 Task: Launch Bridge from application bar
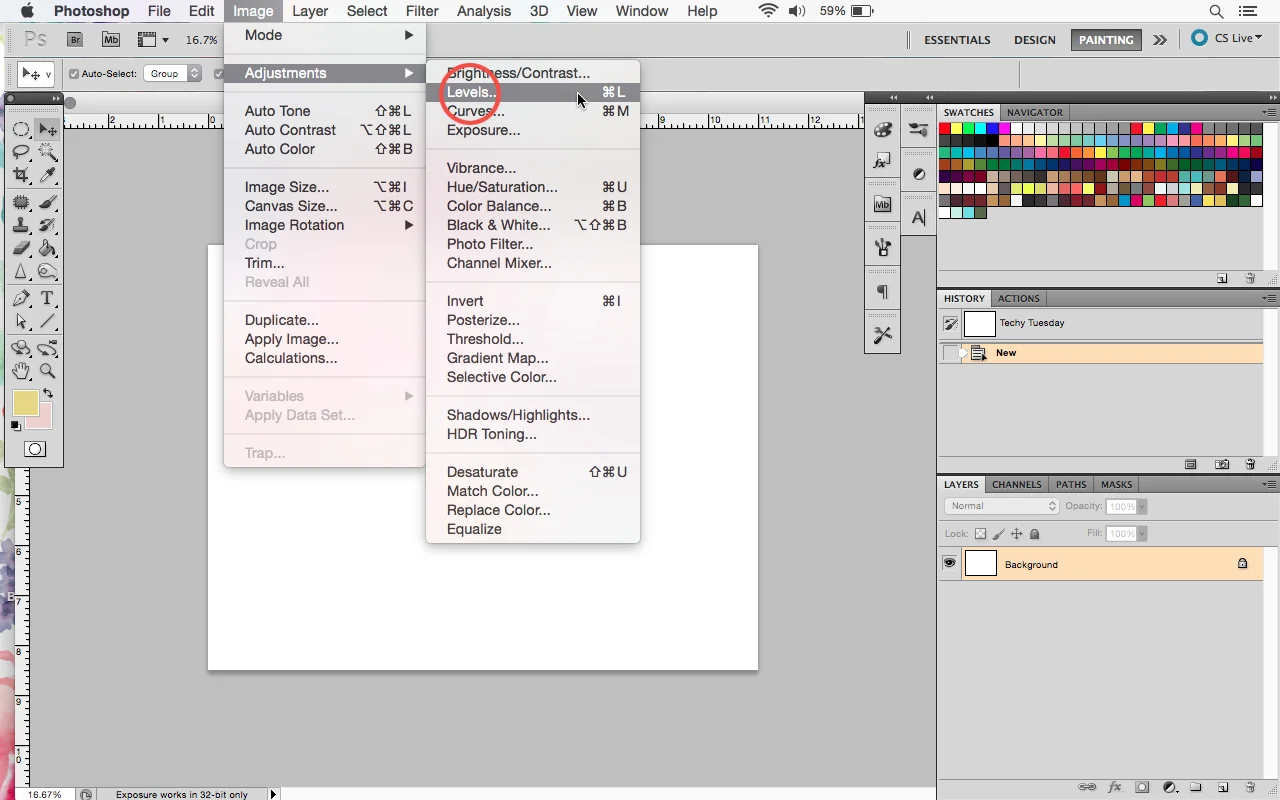[75, 40]
